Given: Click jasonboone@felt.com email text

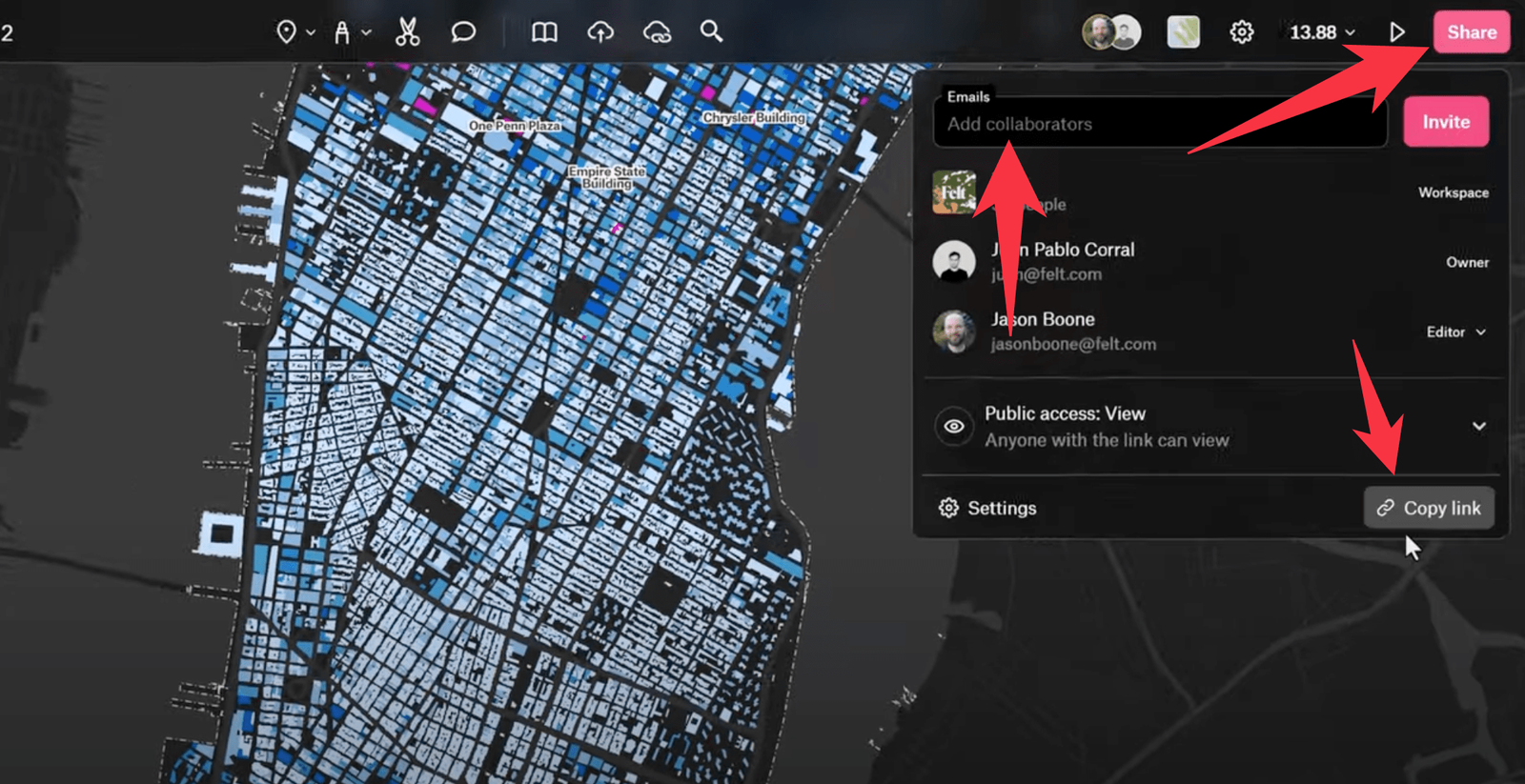Looking at the screenshot, I should [x=1073, y=344].
